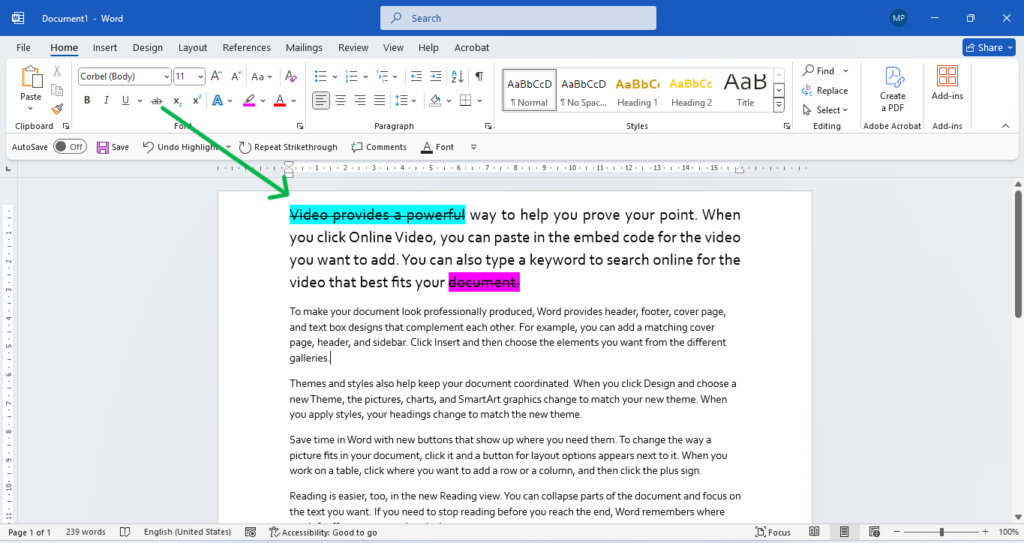Apply the red font color

pyautogui.click(x=280, y=100)
